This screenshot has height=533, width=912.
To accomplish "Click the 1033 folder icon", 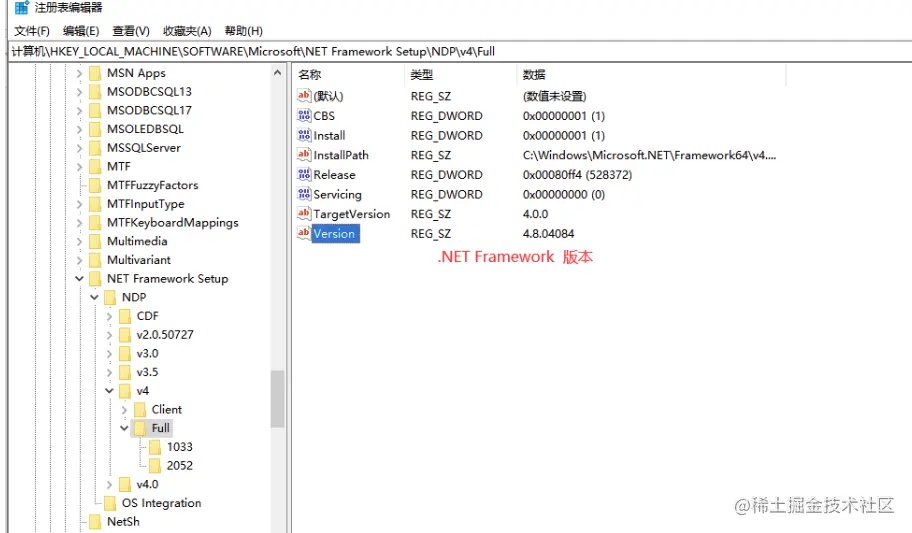I will click(155, 447).
